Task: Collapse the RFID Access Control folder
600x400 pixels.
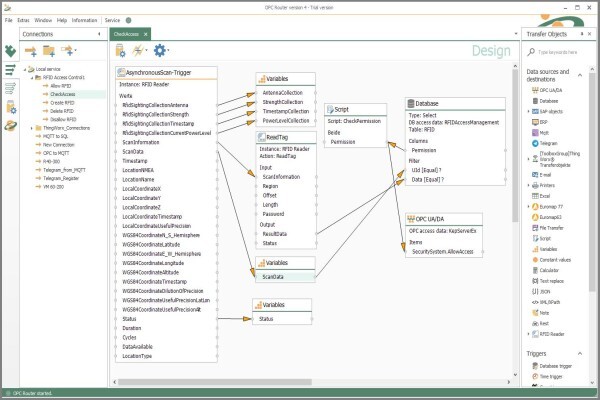Action: coord(32,78)
